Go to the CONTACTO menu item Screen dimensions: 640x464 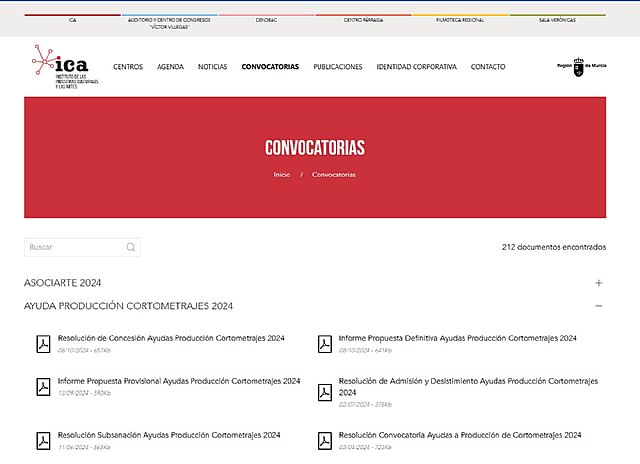(x=488, y=67)
